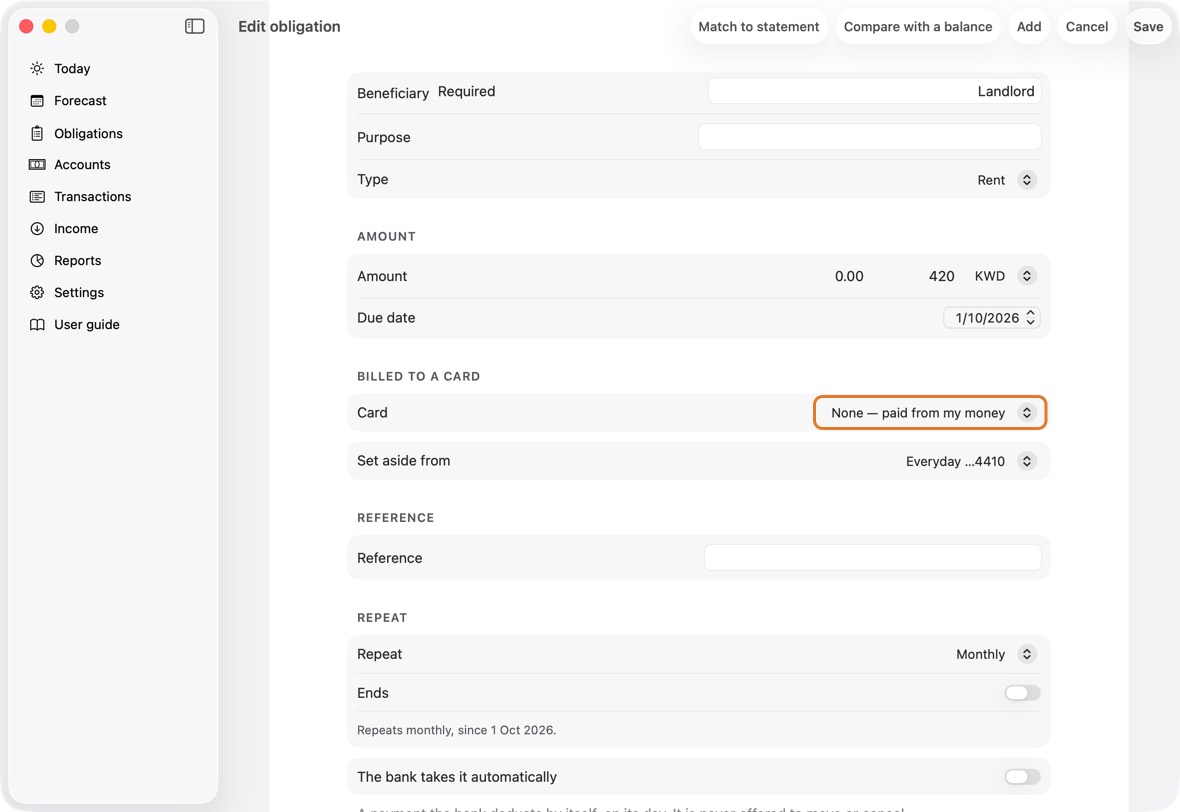Image resolution: width=1180 pixels, height=812 pixels.
Task: Click Match to statement button
Action: 759,26
